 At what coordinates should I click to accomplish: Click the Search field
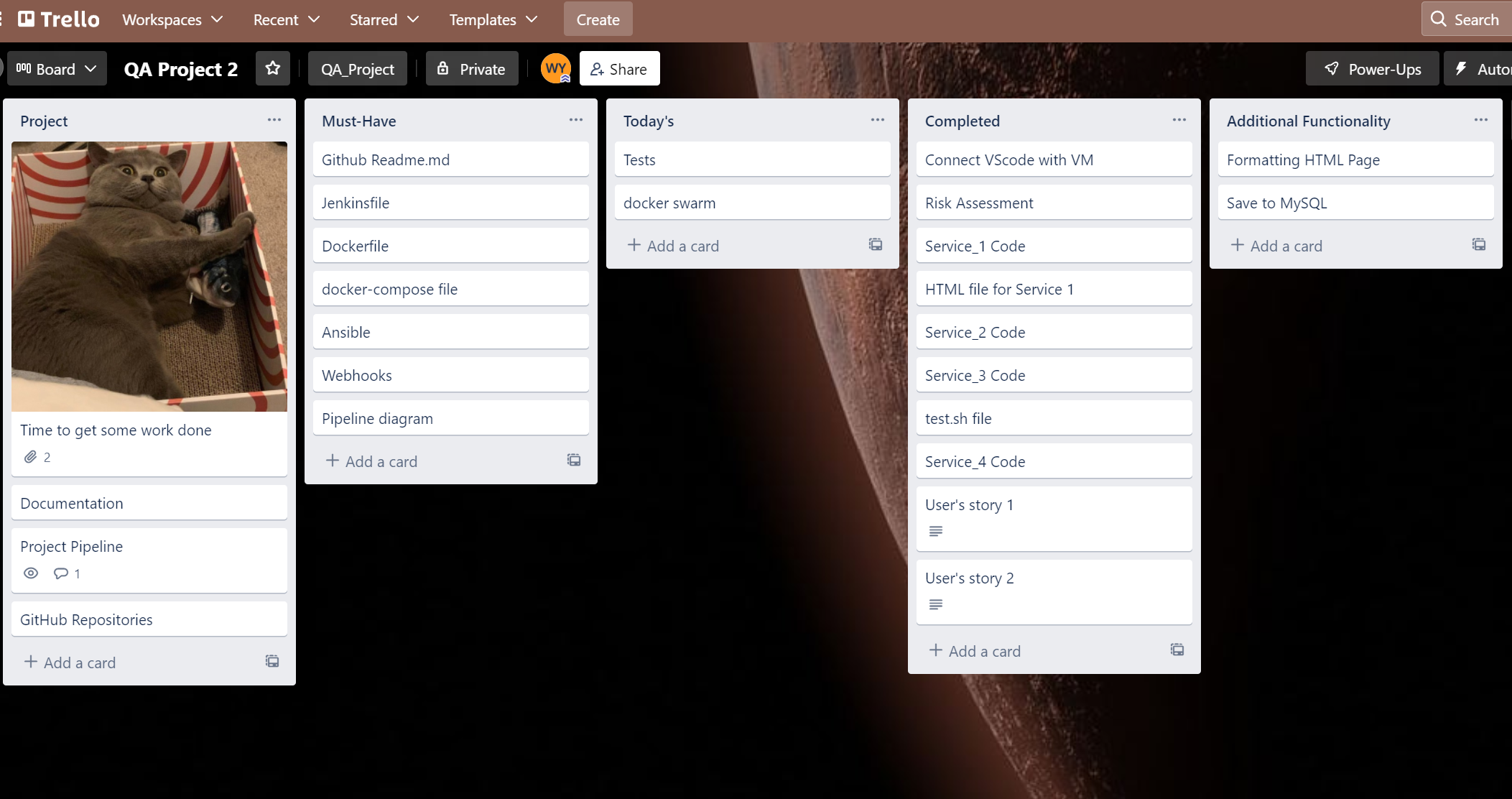point(1467,19)
